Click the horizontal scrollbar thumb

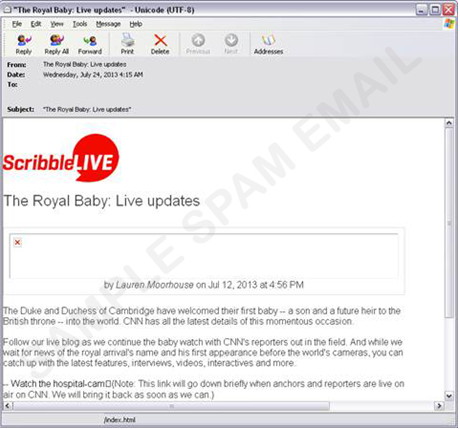(171, 406)
